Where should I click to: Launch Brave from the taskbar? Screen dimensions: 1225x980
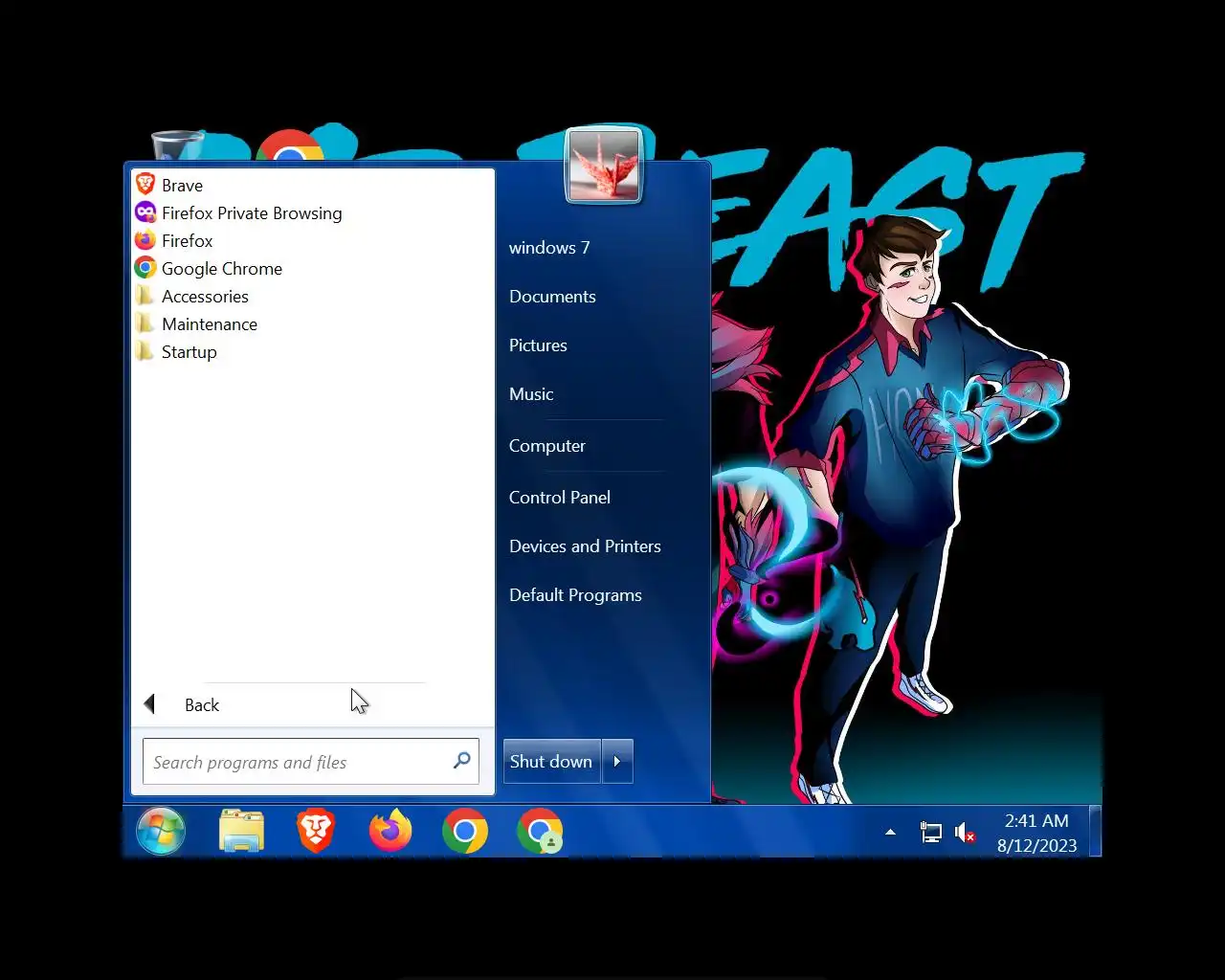point(316,831)
